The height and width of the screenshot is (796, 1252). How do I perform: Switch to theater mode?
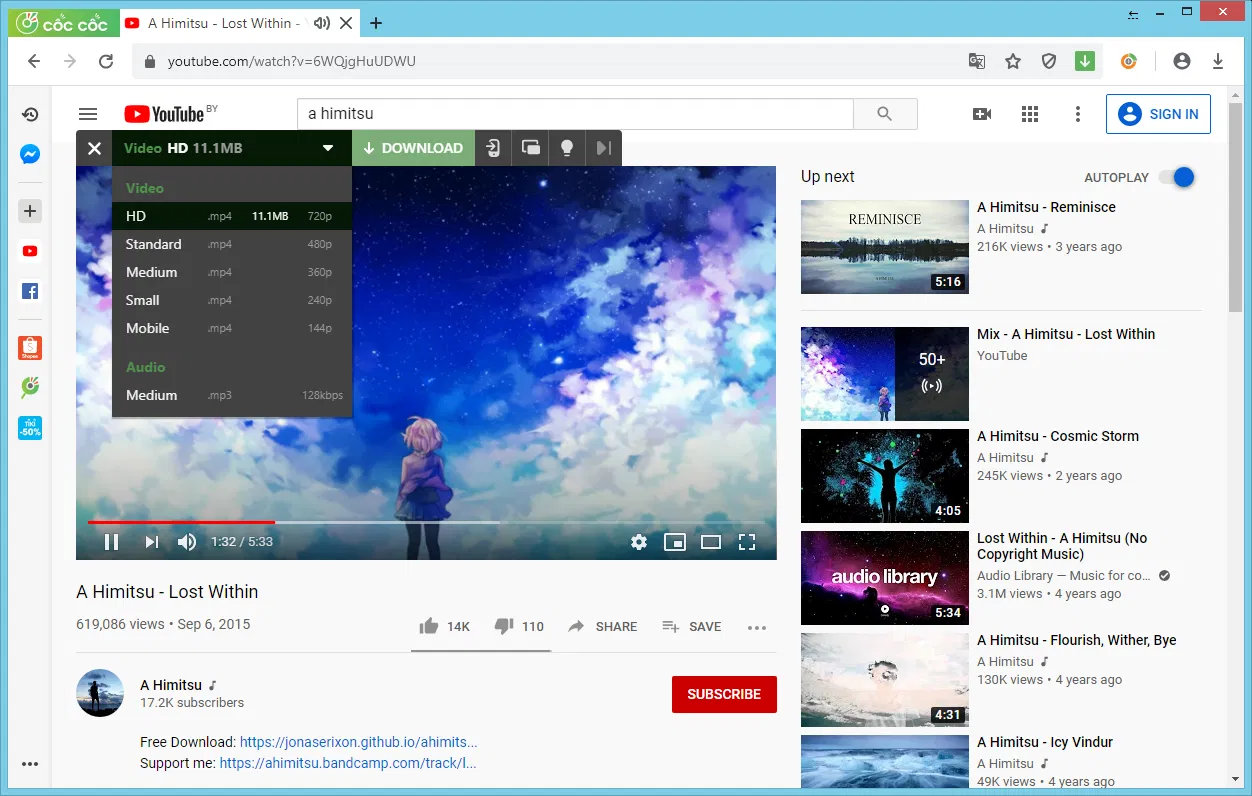711,542
